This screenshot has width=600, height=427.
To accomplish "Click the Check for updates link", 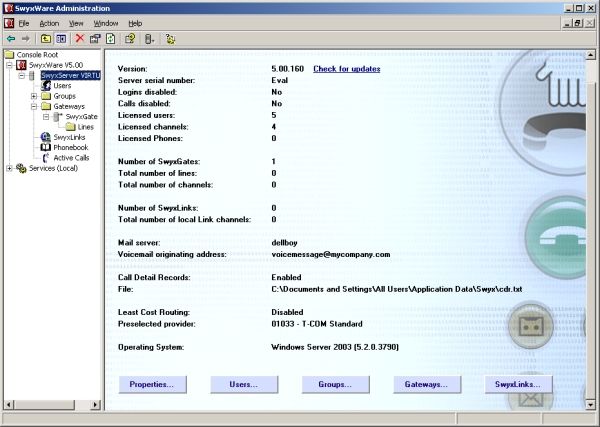I will pyautogui.click(x=347, y=69).
